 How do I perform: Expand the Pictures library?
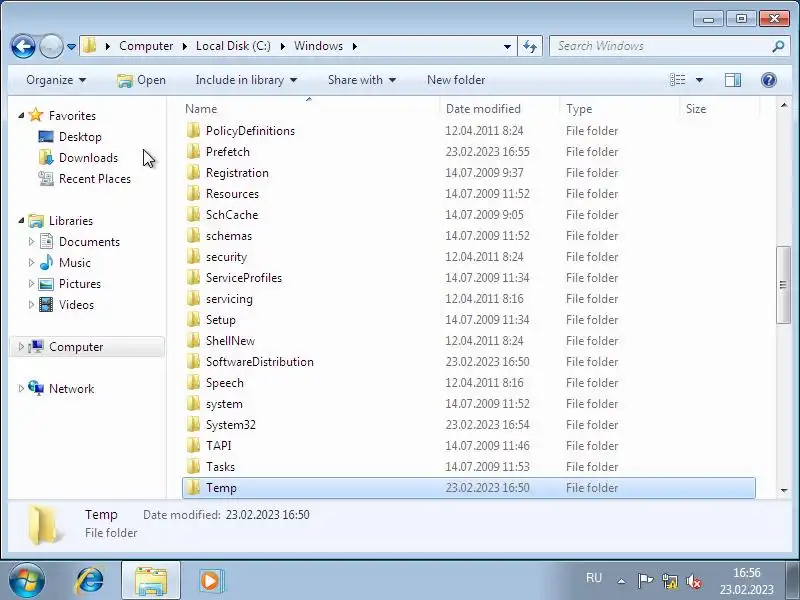click(31, 284)
